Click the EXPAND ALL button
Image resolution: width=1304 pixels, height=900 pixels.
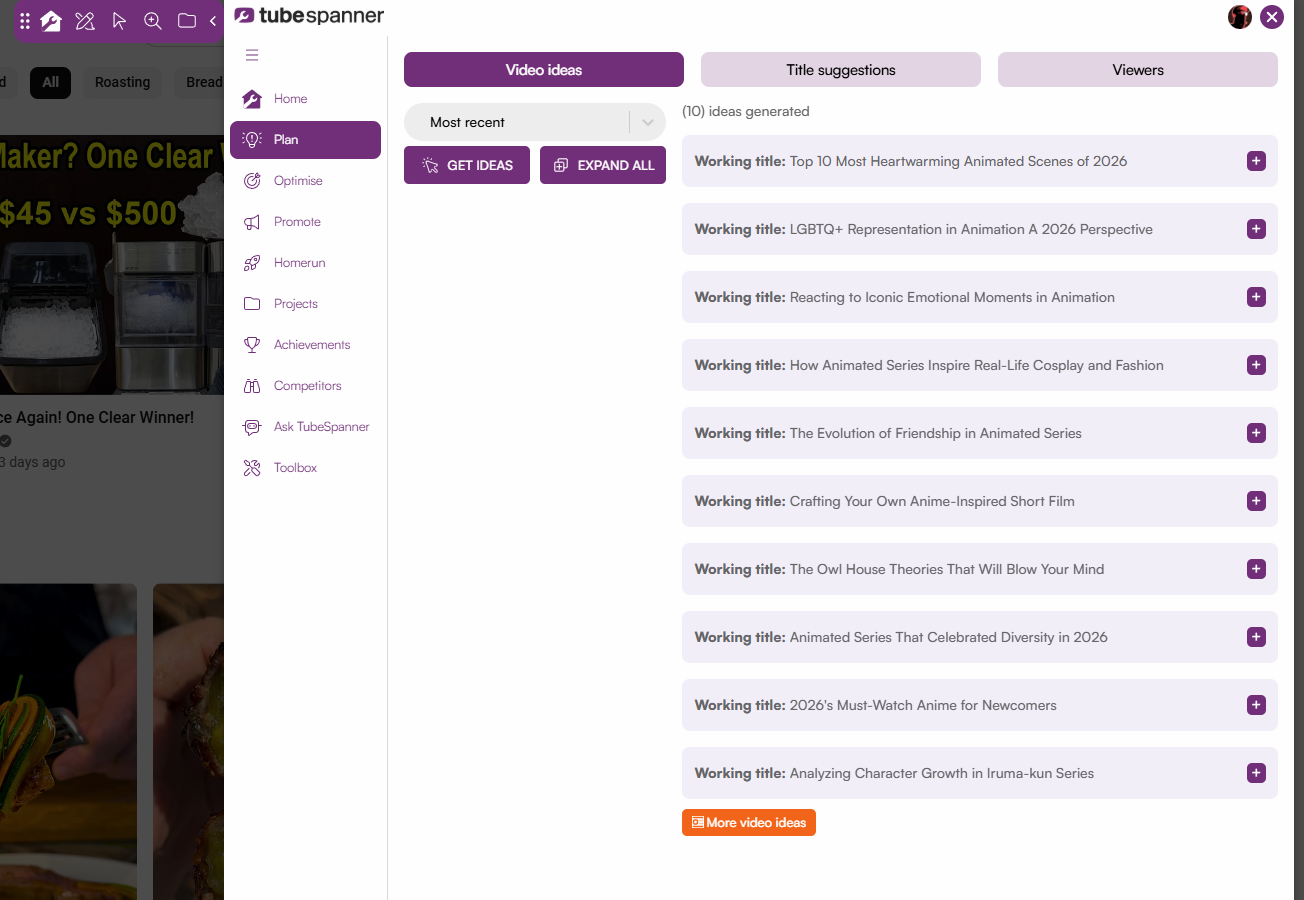point(603,165)
